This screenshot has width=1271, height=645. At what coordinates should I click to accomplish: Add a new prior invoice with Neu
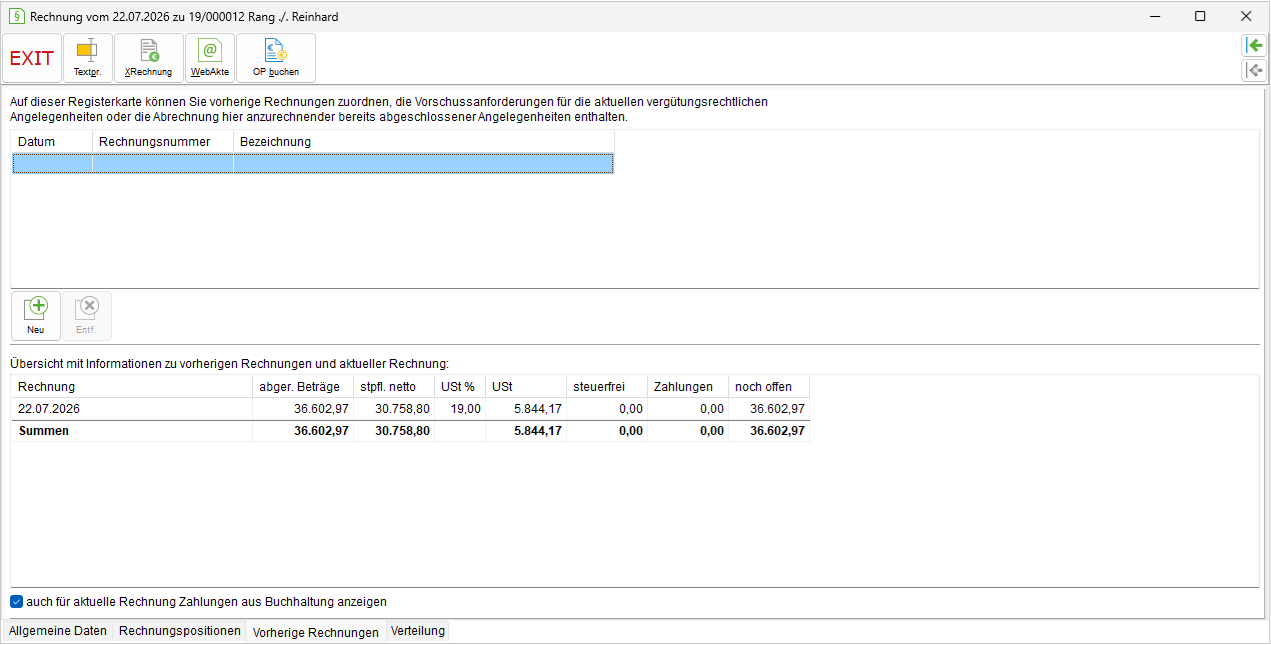click(36, 316)
